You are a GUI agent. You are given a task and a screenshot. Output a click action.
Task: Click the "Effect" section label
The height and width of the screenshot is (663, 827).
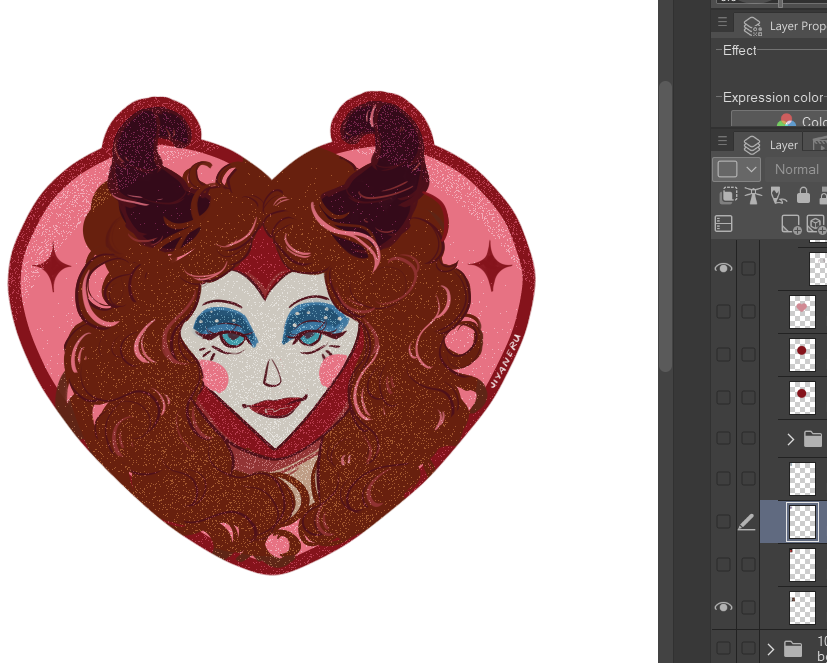coord(739,50)
